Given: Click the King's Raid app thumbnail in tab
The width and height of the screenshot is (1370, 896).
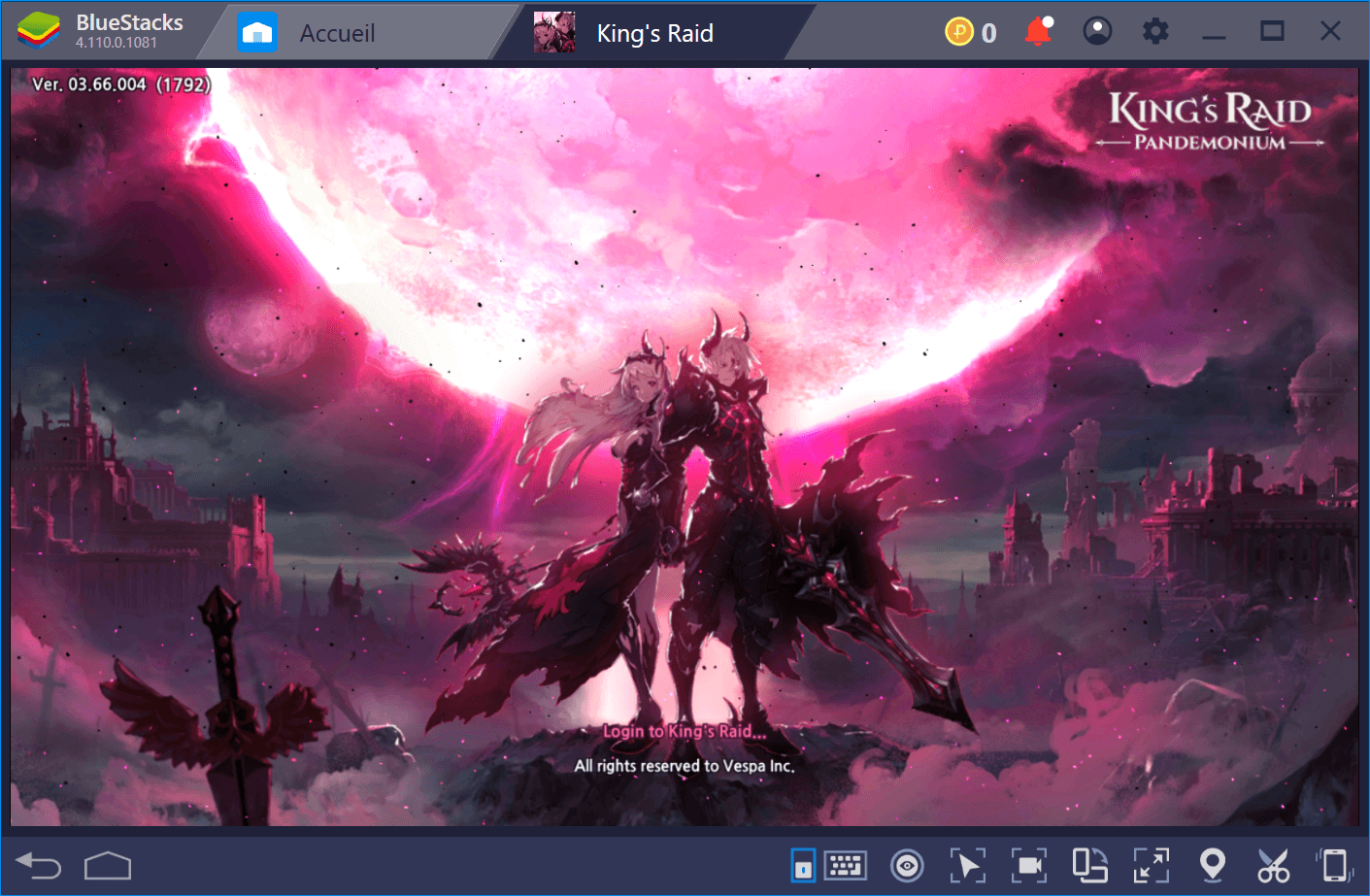Looking at the screenshot, I should pos(554,32).
